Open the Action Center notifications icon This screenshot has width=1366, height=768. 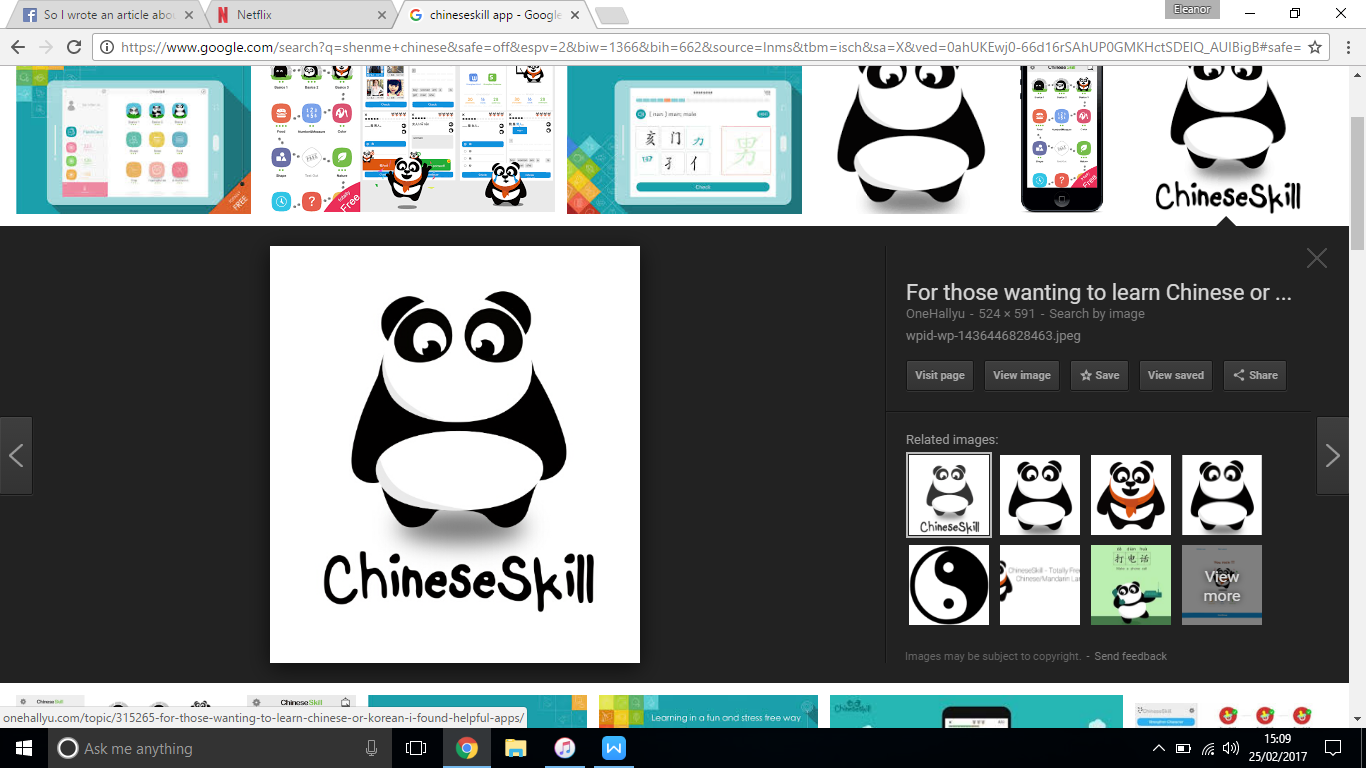pyautogui.click(x=1333, y=748)
